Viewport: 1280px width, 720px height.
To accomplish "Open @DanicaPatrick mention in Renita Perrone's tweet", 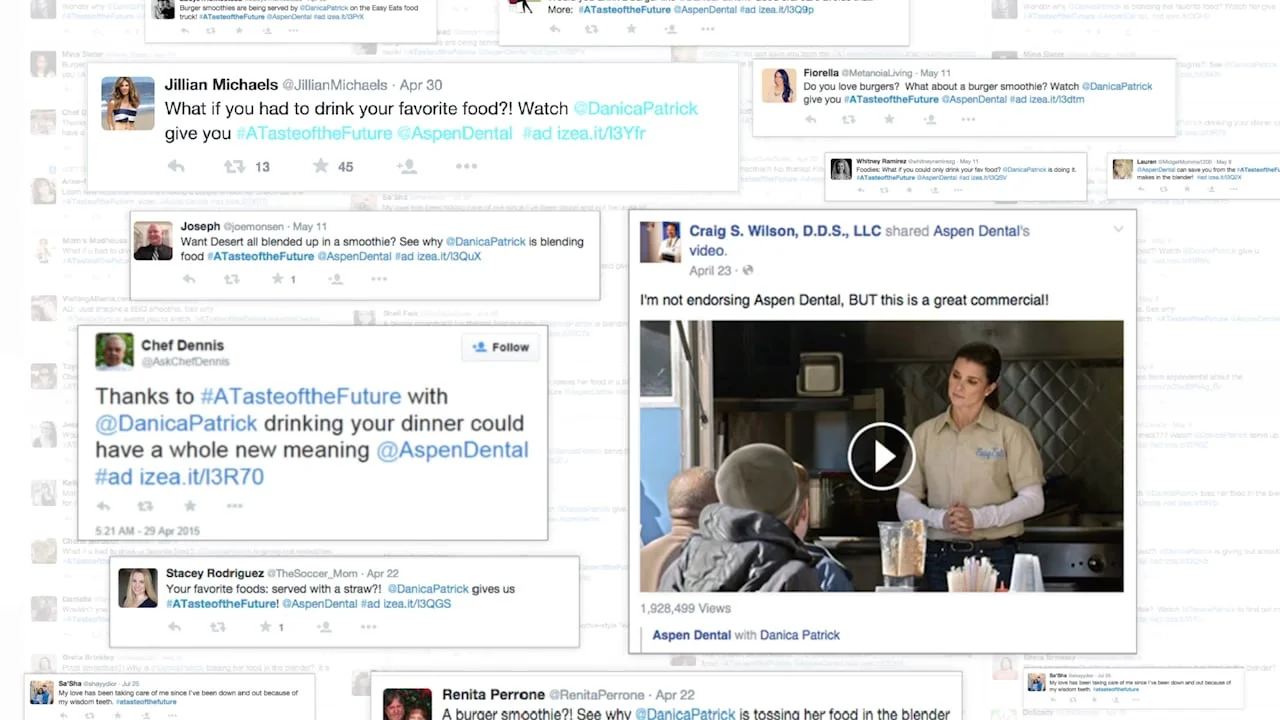I will 686,714.
